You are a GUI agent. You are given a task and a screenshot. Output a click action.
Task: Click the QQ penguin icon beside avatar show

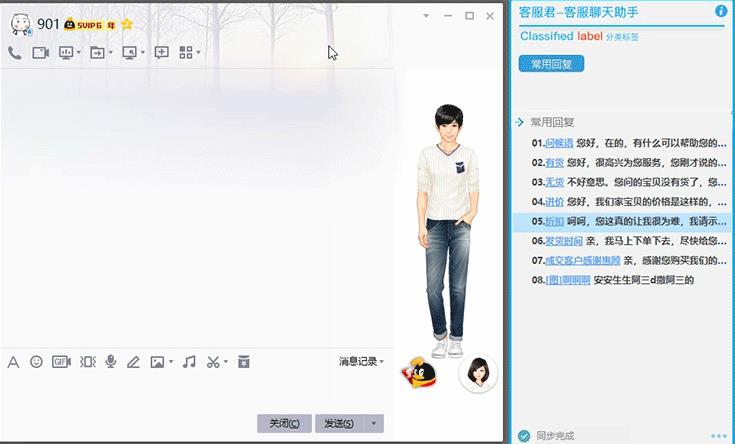point(419,373)
